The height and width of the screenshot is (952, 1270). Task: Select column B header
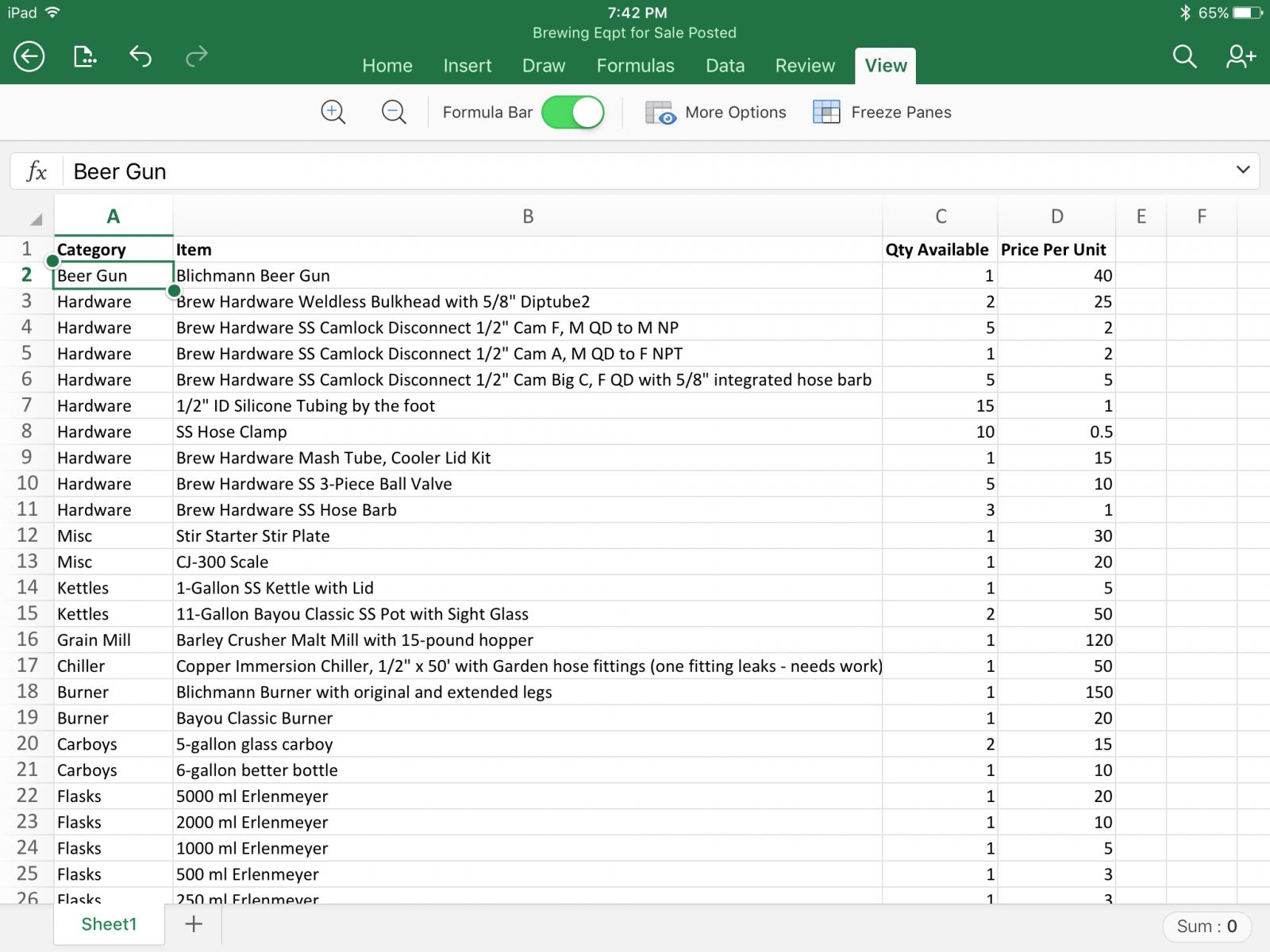(x=528, y=217)
